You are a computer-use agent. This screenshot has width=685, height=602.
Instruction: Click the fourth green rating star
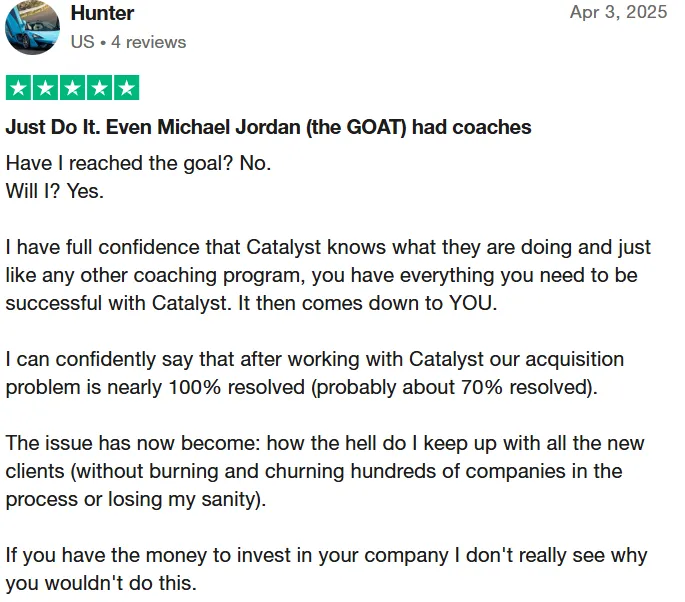100,88
